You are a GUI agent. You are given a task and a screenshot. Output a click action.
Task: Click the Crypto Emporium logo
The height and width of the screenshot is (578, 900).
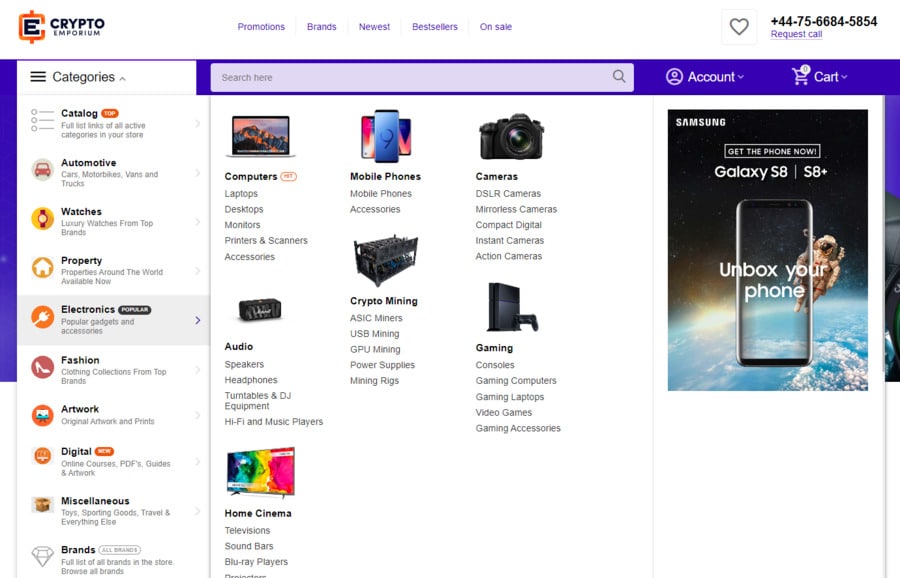coord(61,26)
